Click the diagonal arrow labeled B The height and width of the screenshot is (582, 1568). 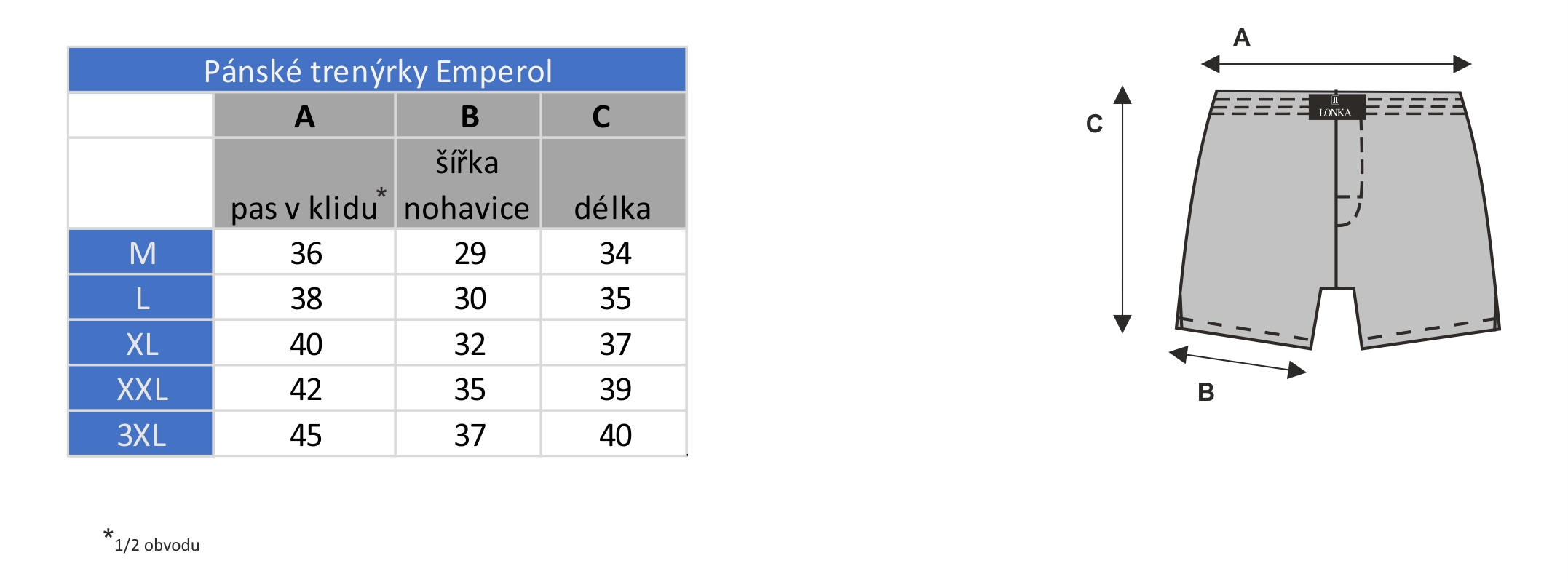pos(1238,362)
